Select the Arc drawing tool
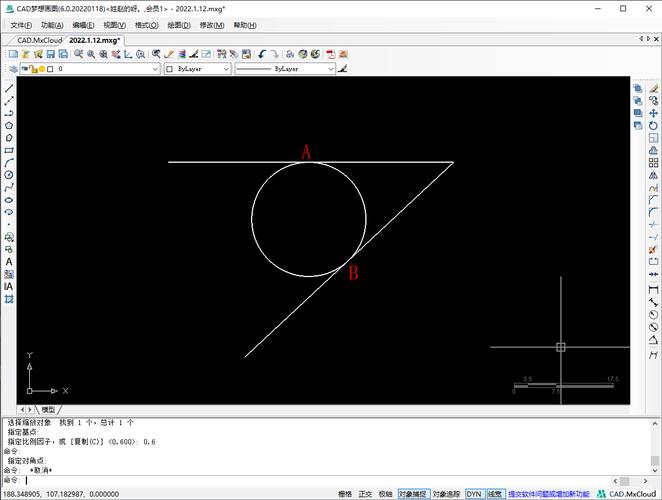This screenshot has height=500, width=662. click(9, 163)
